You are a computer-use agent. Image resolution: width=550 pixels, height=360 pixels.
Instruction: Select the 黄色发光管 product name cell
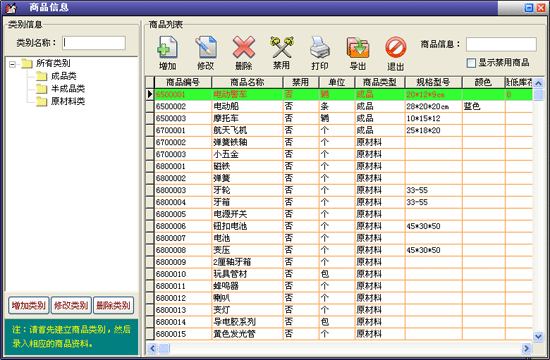pyautogui.click(x=247, y=334)
